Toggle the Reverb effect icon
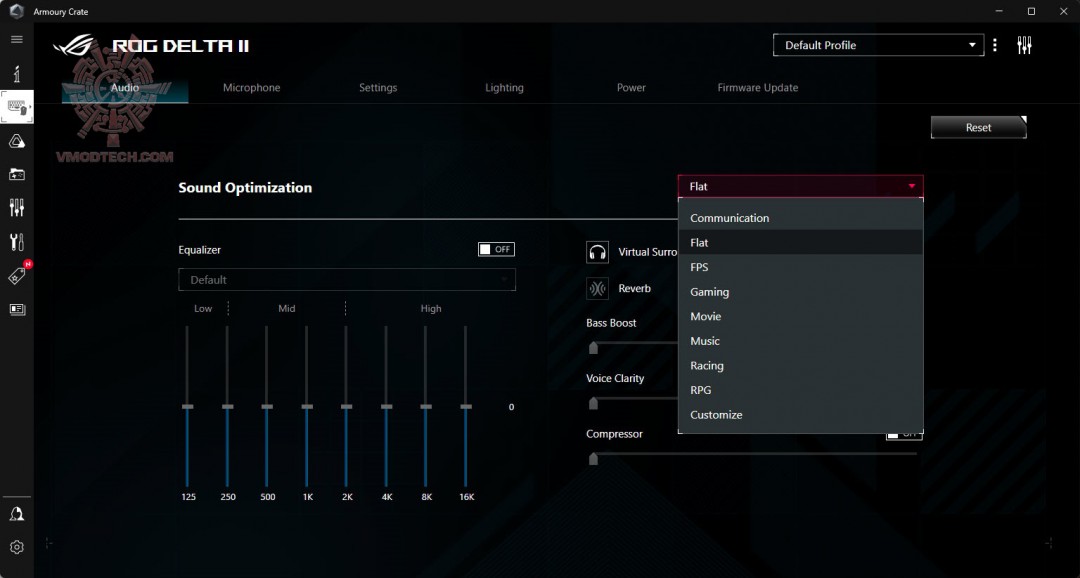Viewport: 1080px width, 578px height. (x=597, y=289)
